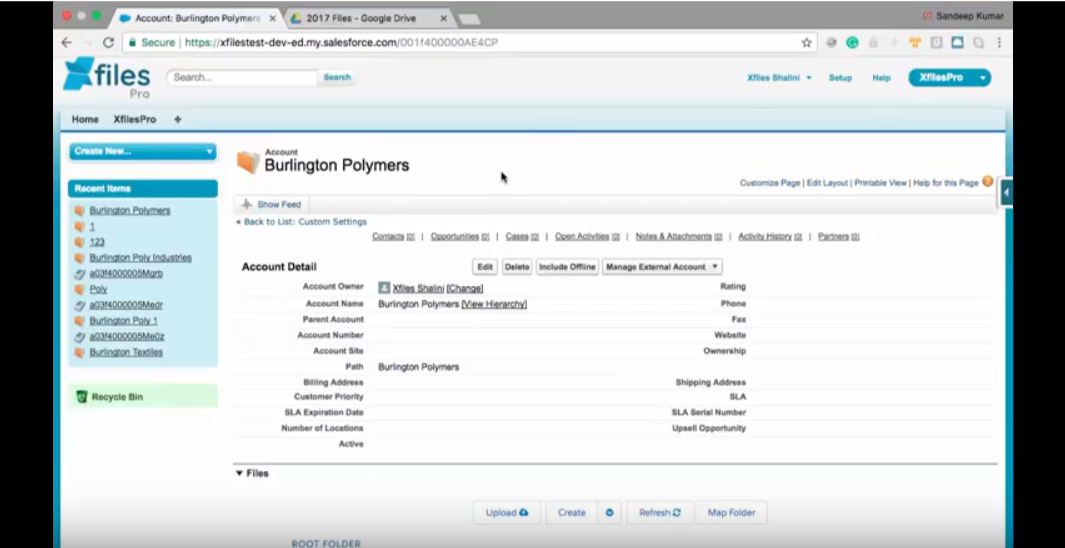Image resolution: width=1065 pixels, height=548 pixels.
Task: Open Burlington Poly Industries recent item
Action: [x=141, y=258]
